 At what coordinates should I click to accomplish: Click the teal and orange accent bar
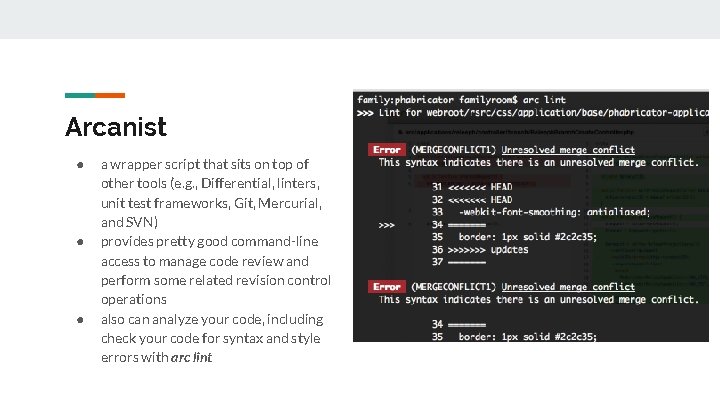(x=95, y=96)
